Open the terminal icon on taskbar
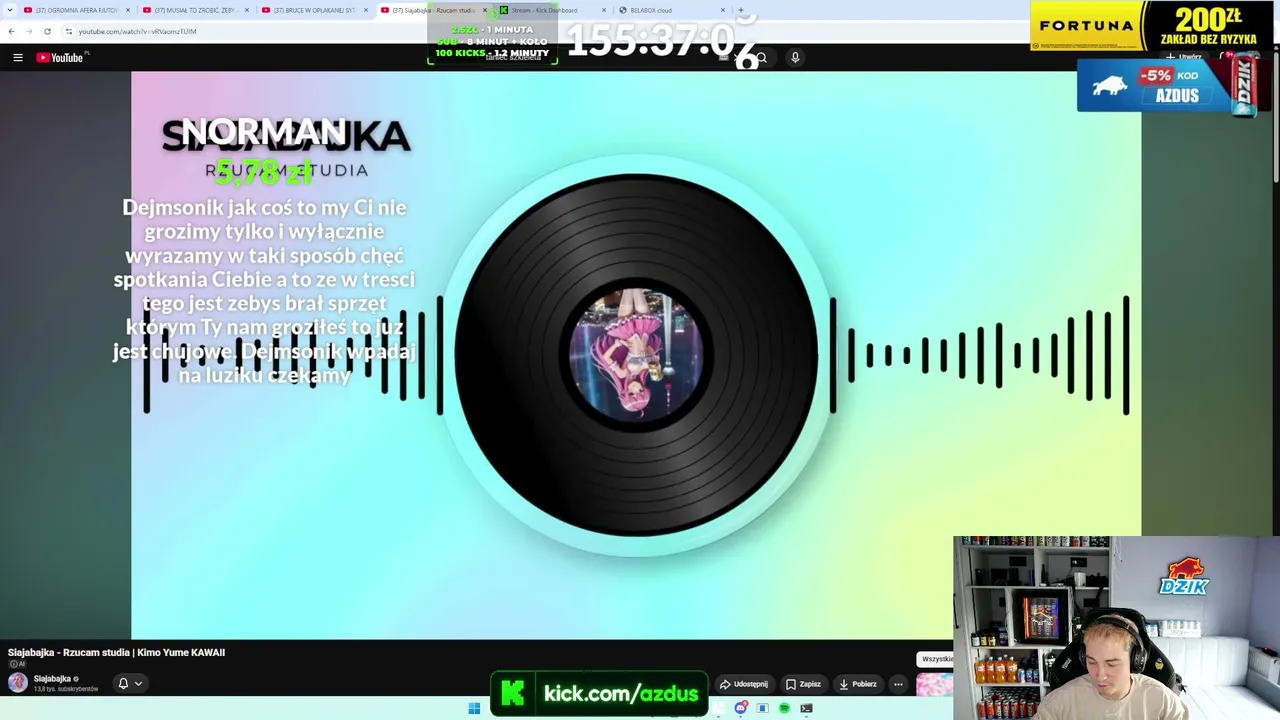 (806, 708)
